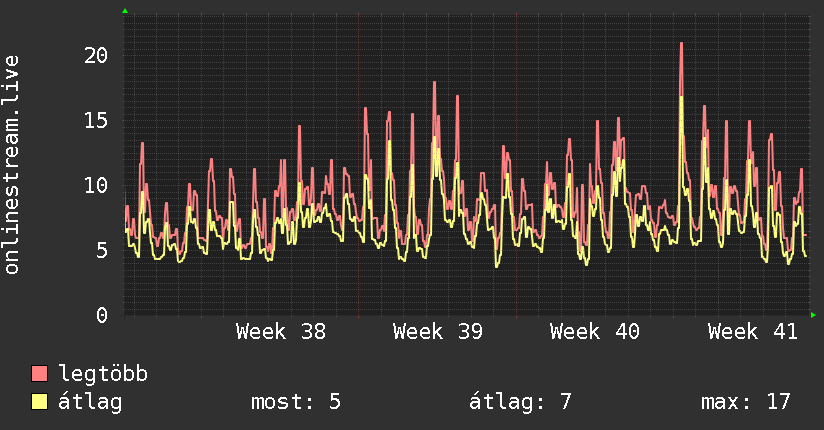Click the green arrow at x-axis end
824x430 pixels.
tap(813, 315)
